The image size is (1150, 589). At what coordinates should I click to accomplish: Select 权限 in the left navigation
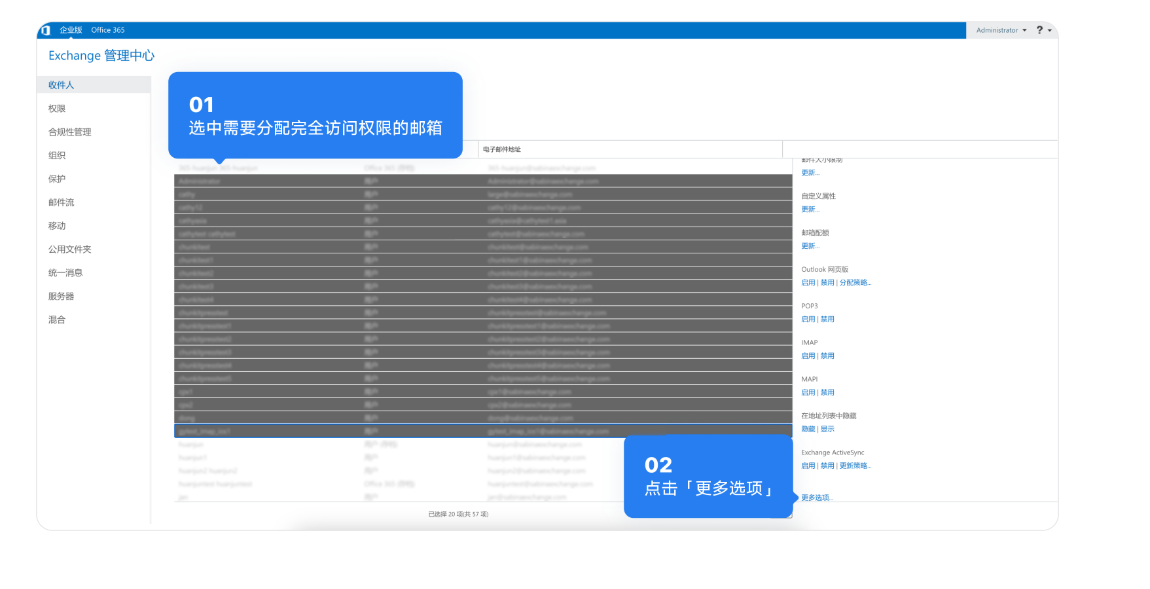point(58,107)
